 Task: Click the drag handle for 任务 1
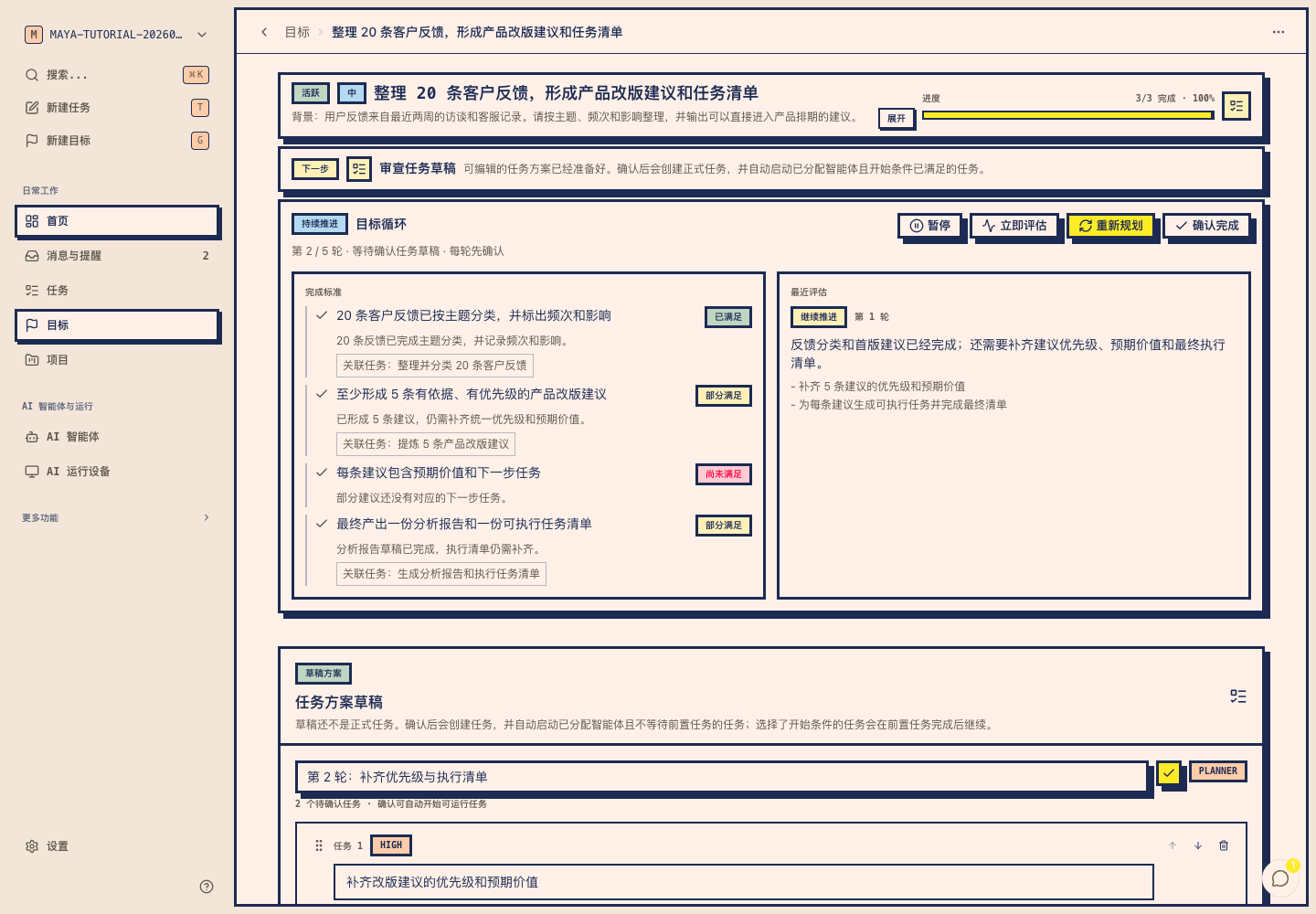point(319,846)
